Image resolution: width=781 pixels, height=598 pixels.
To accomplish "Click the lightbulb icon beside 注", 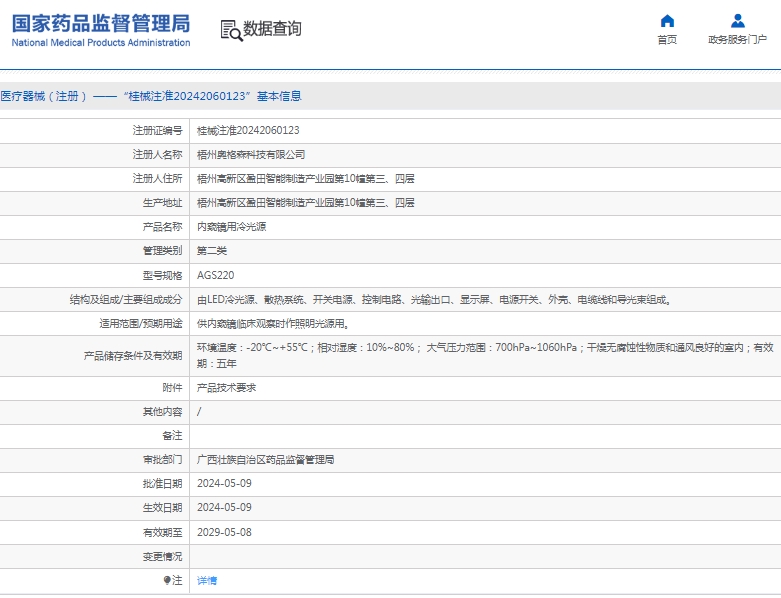I will (x=167, y=580).
